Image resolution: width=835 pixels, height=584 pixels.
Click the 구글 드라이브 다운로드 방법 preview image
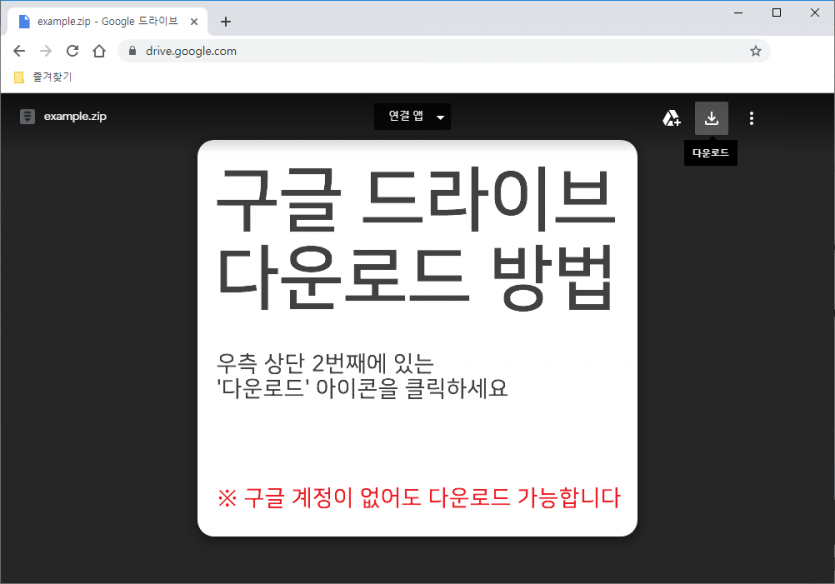[x=417, y=338]
